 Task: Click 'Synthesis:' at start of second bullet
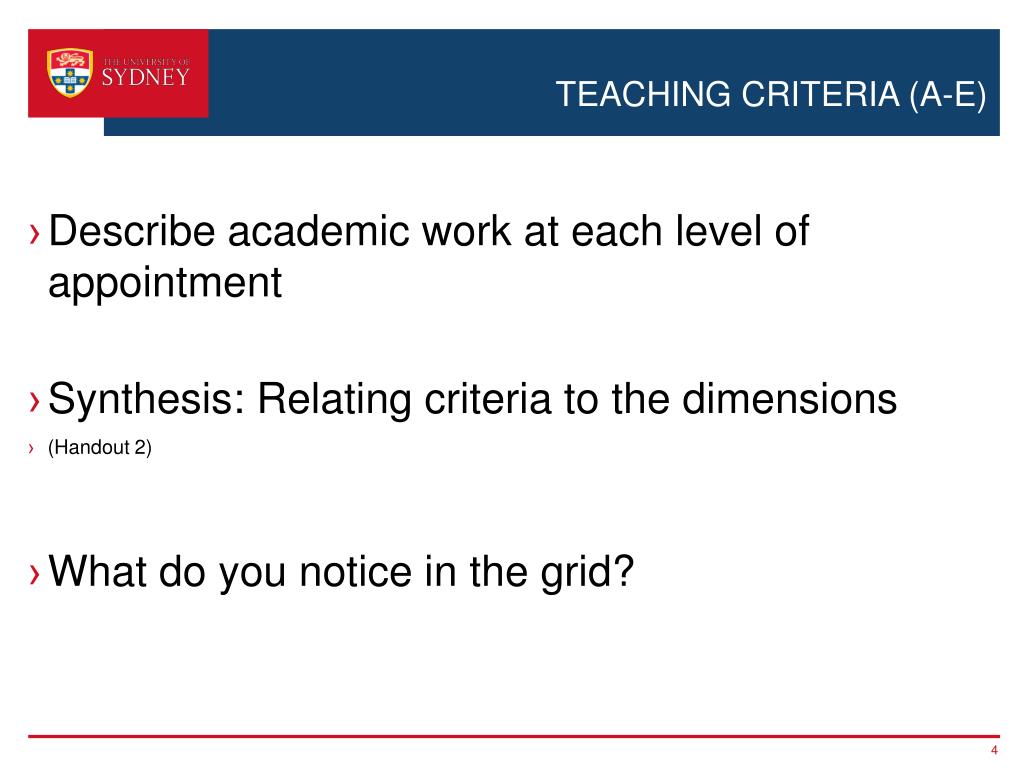click(x=146, y=400)
